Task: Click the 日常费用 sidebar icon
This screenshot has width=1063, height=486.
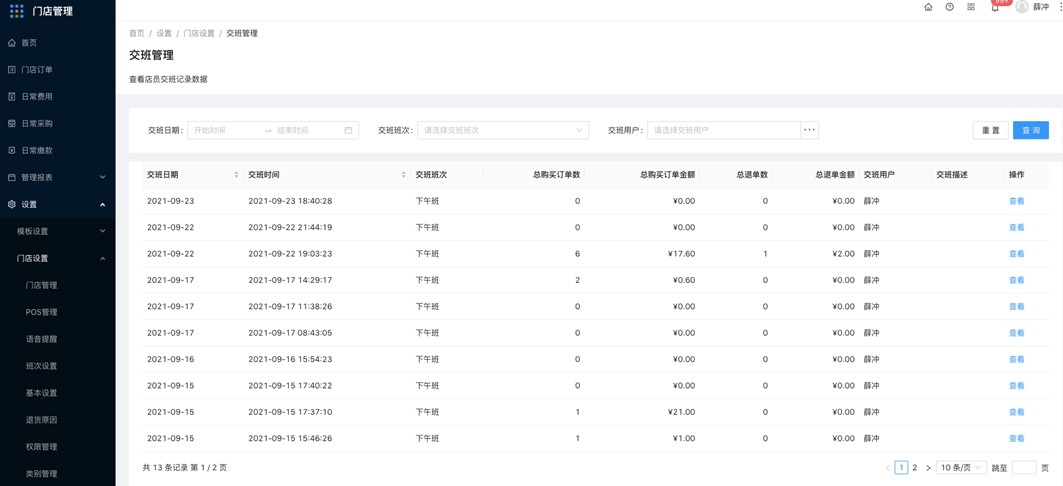Action: 12,97
